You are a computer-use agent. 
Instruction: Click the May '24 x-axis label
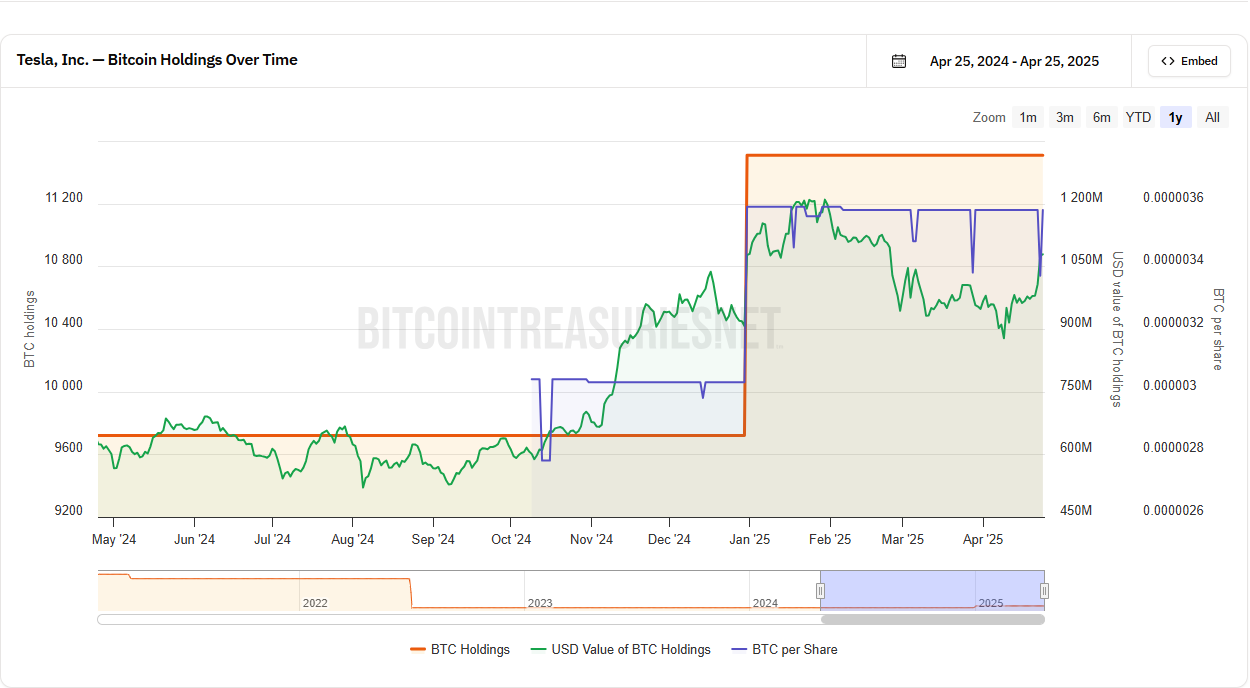[x=114, y=540]
